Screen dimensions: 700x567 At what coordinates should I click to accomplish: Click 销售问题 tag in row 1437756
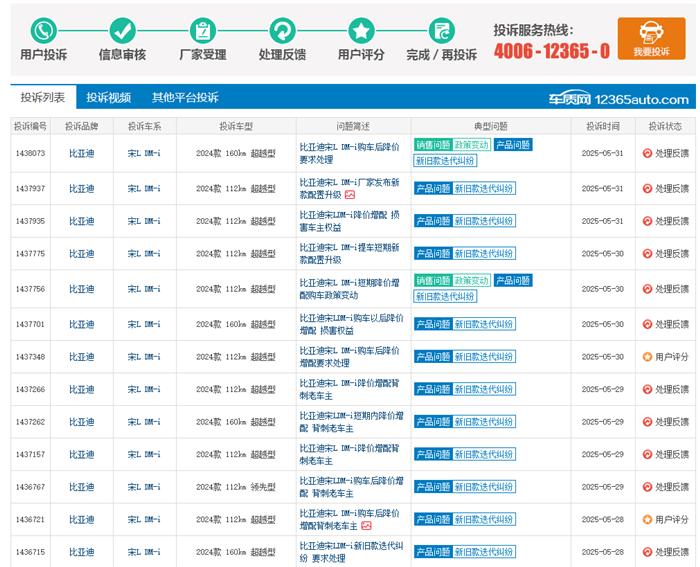(433, 280)
